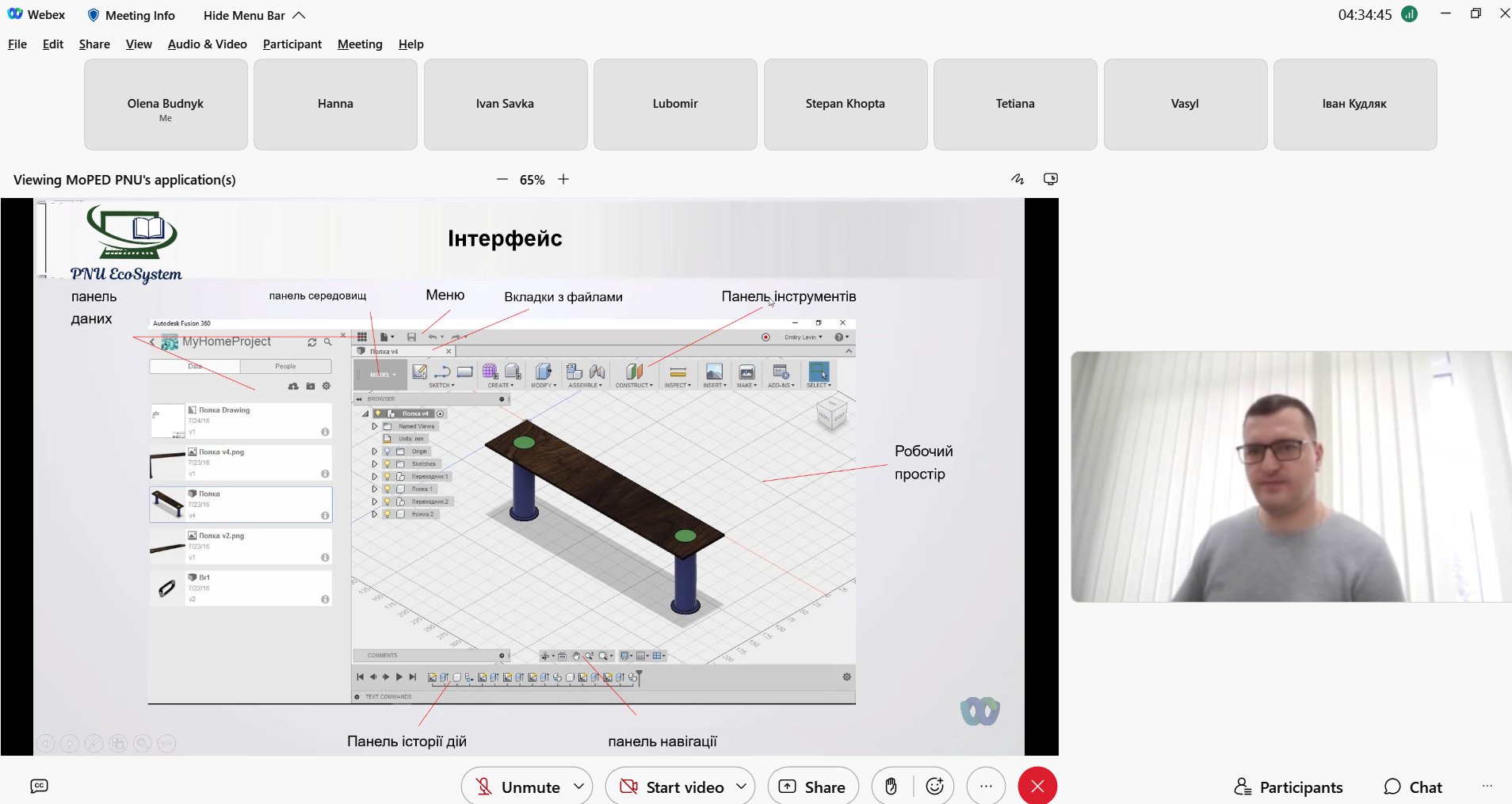Increase zoom with the plus button
The image size is (1512, 804).
(x=563, y=179)
